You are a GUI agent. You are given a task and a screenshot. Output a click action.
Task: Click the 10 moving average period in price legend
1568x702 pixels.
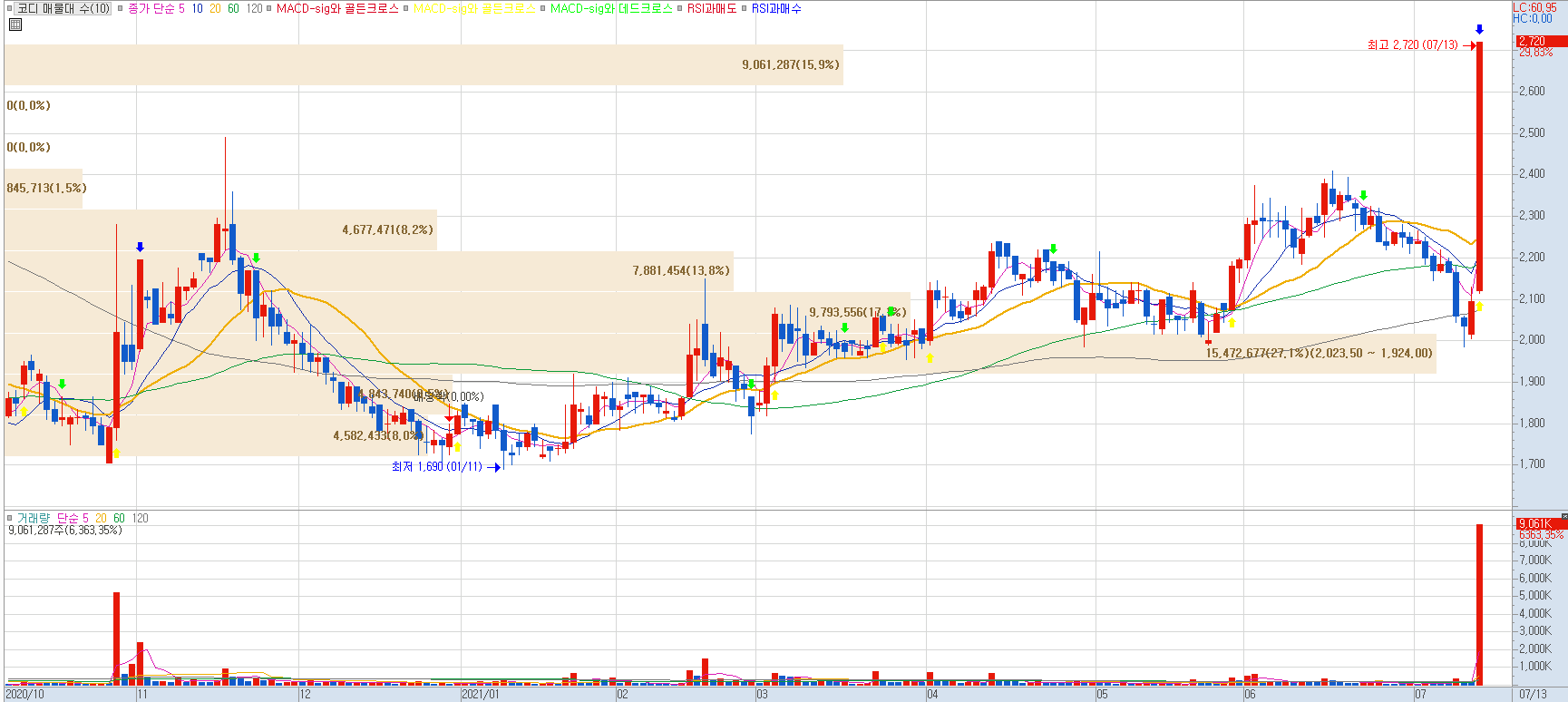[197, 9]
